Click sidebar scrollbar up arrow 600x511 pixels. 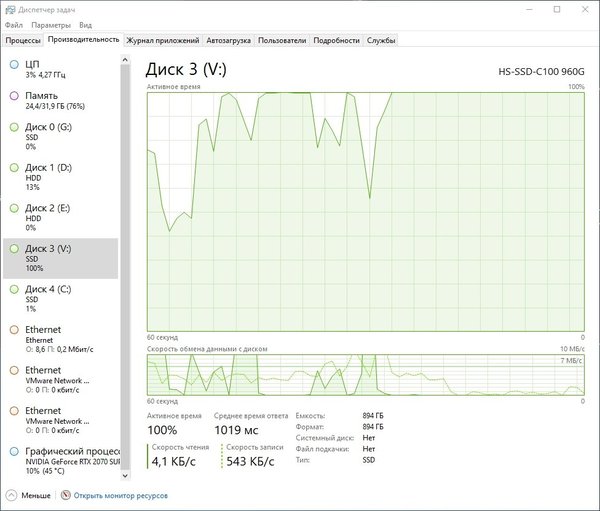[x=125, y=60]
